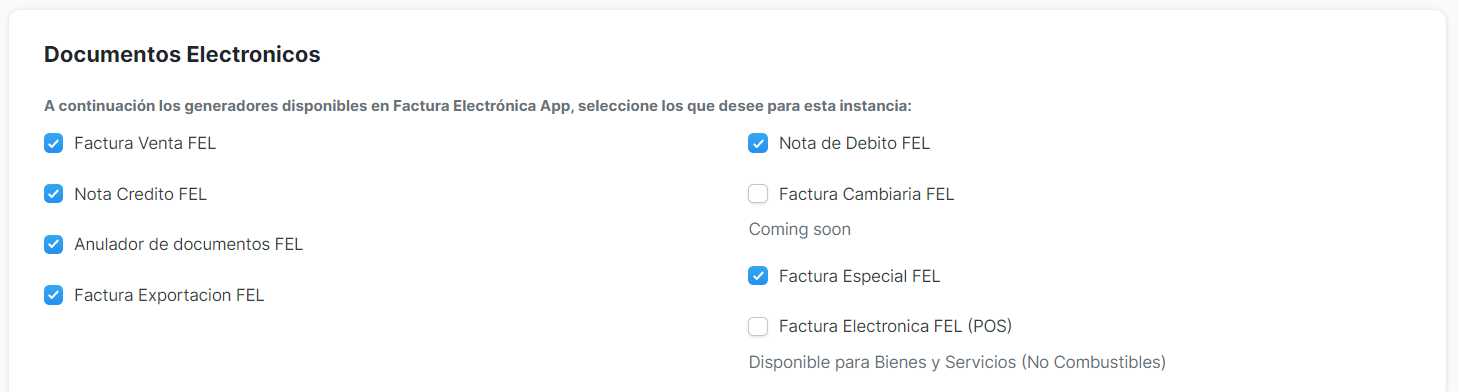Click the "Disponible para Bienes y Servicios" note
1459x392 pixels.
pos(957,362)
